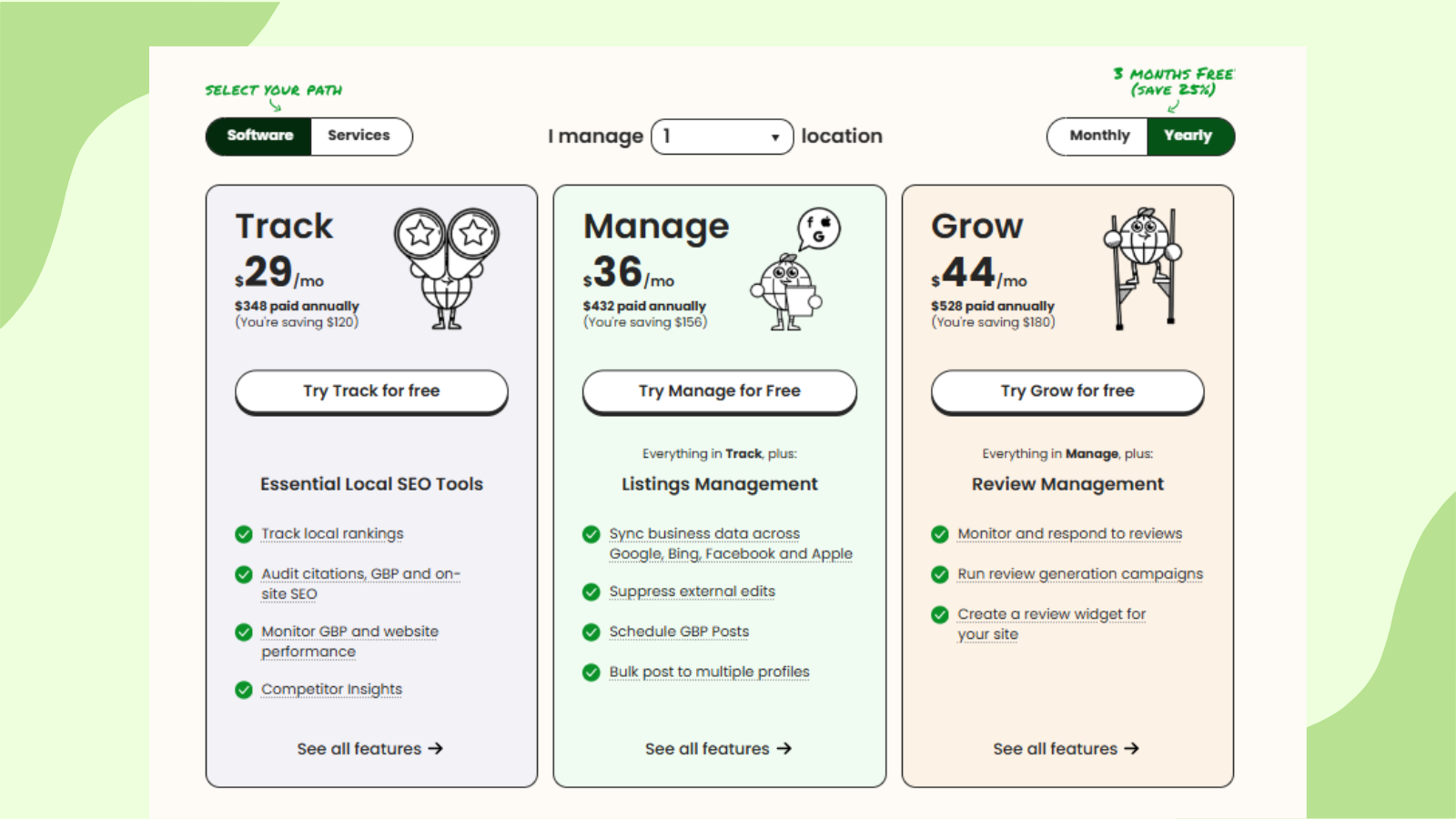Click checkmark beside Competitor Insights

click(x=243, y=690)
